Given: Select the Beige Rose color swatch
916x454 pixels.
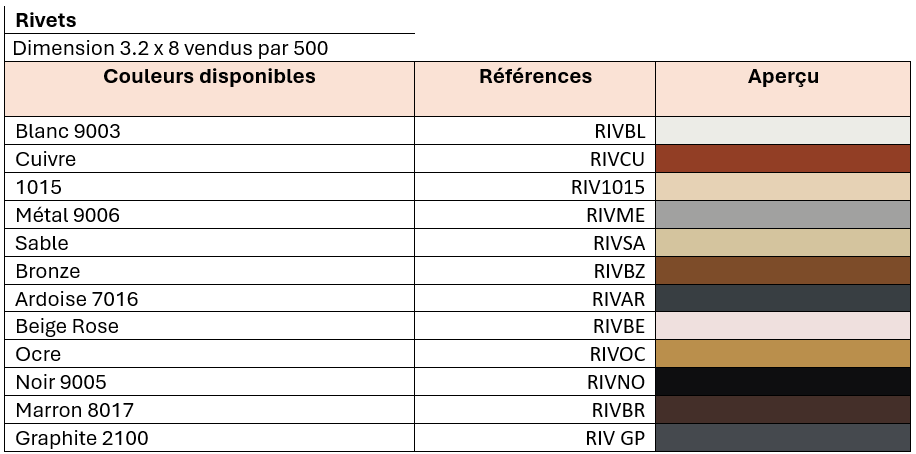Looking at the screenshot, I should coord(783,326).
